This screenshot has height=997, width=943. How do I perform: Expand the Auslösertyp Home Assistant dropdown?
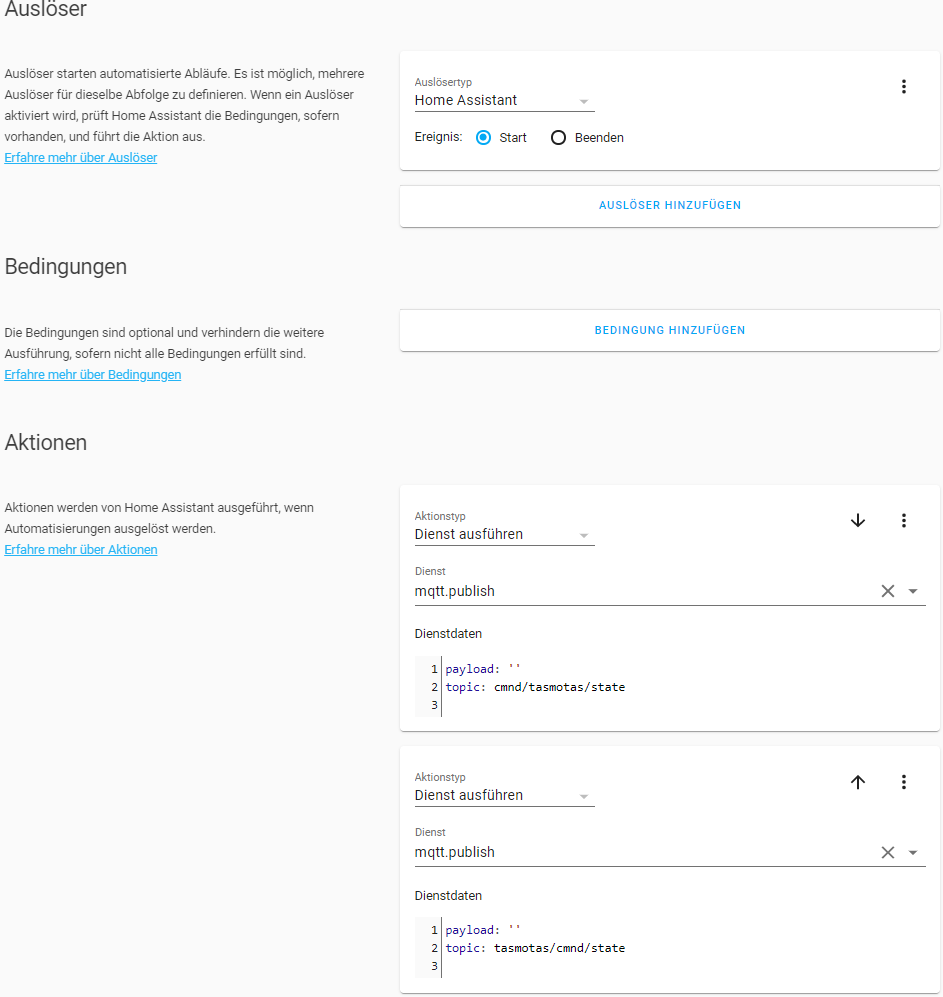tap(504, 101)
